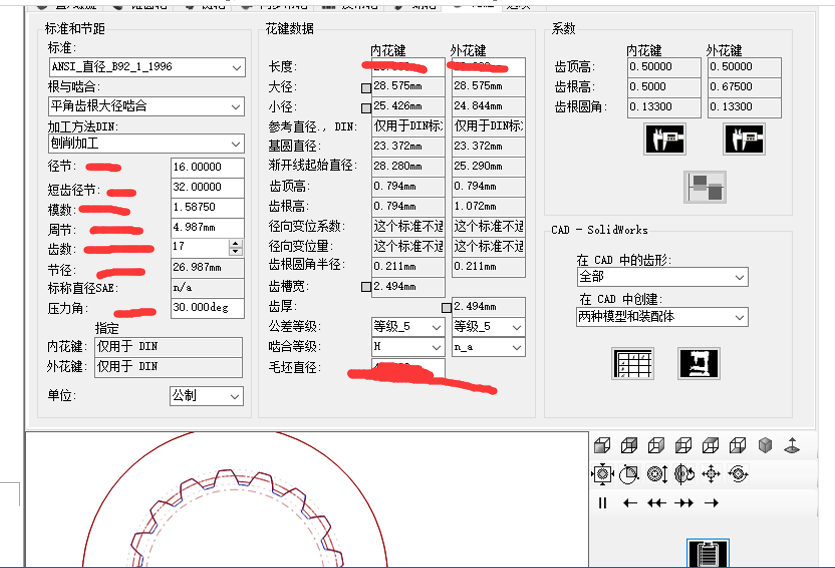
Task: Switch to the solid isometric cube view
Action: coord(765,445)
